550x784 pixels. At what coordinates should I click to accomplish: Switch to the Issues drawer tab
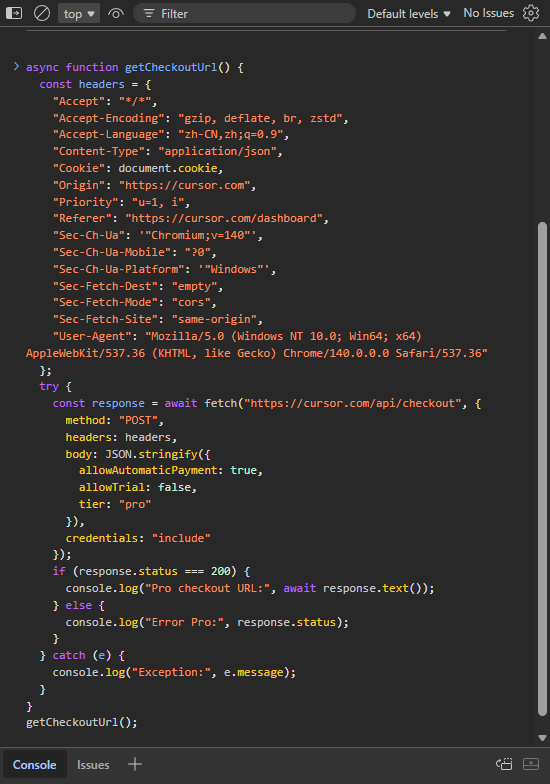[93, 765]
